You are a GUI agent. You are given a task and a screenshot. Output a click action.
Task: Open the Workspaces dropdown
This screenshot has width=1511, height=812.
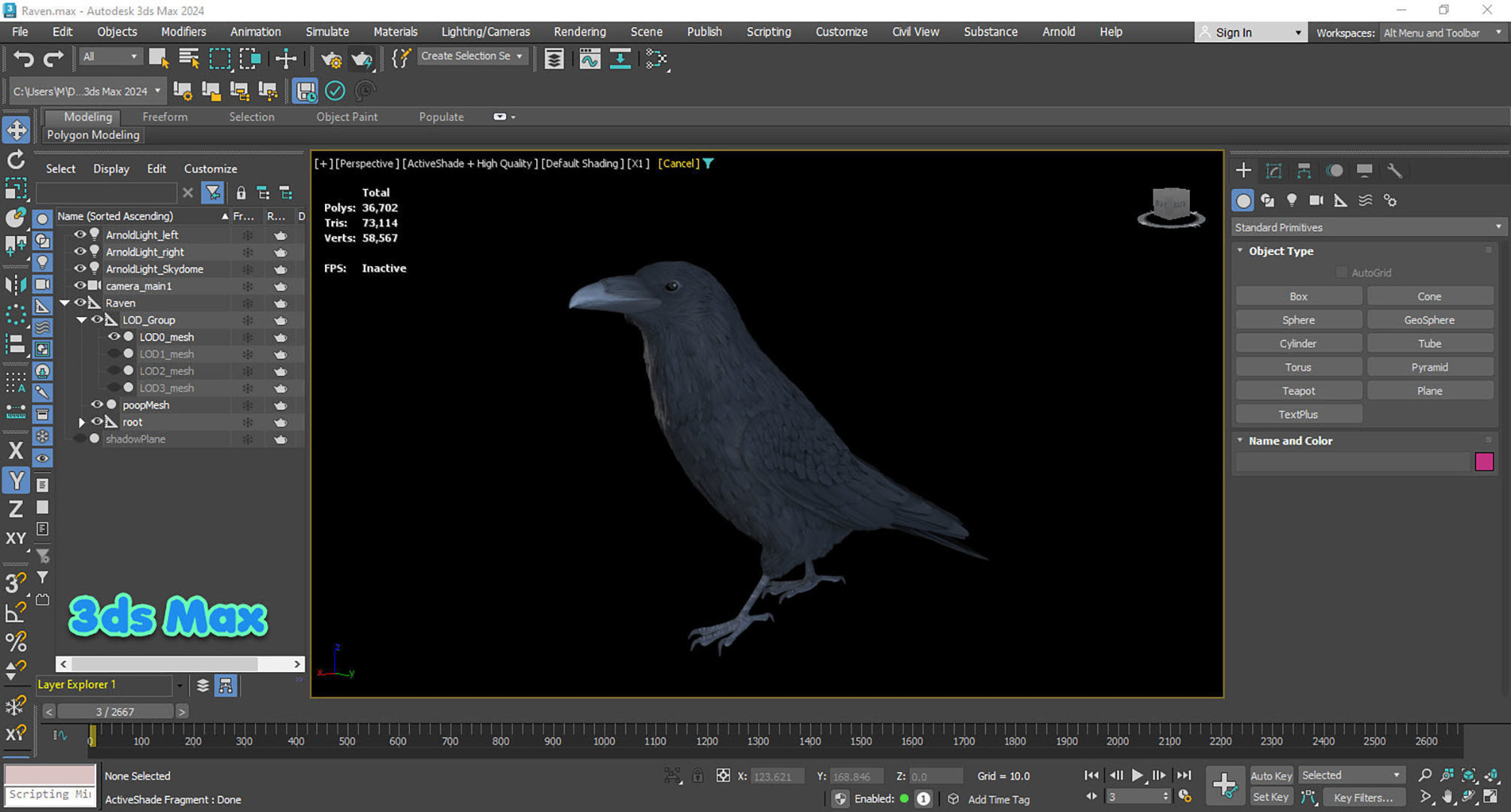coord(1442,32)
